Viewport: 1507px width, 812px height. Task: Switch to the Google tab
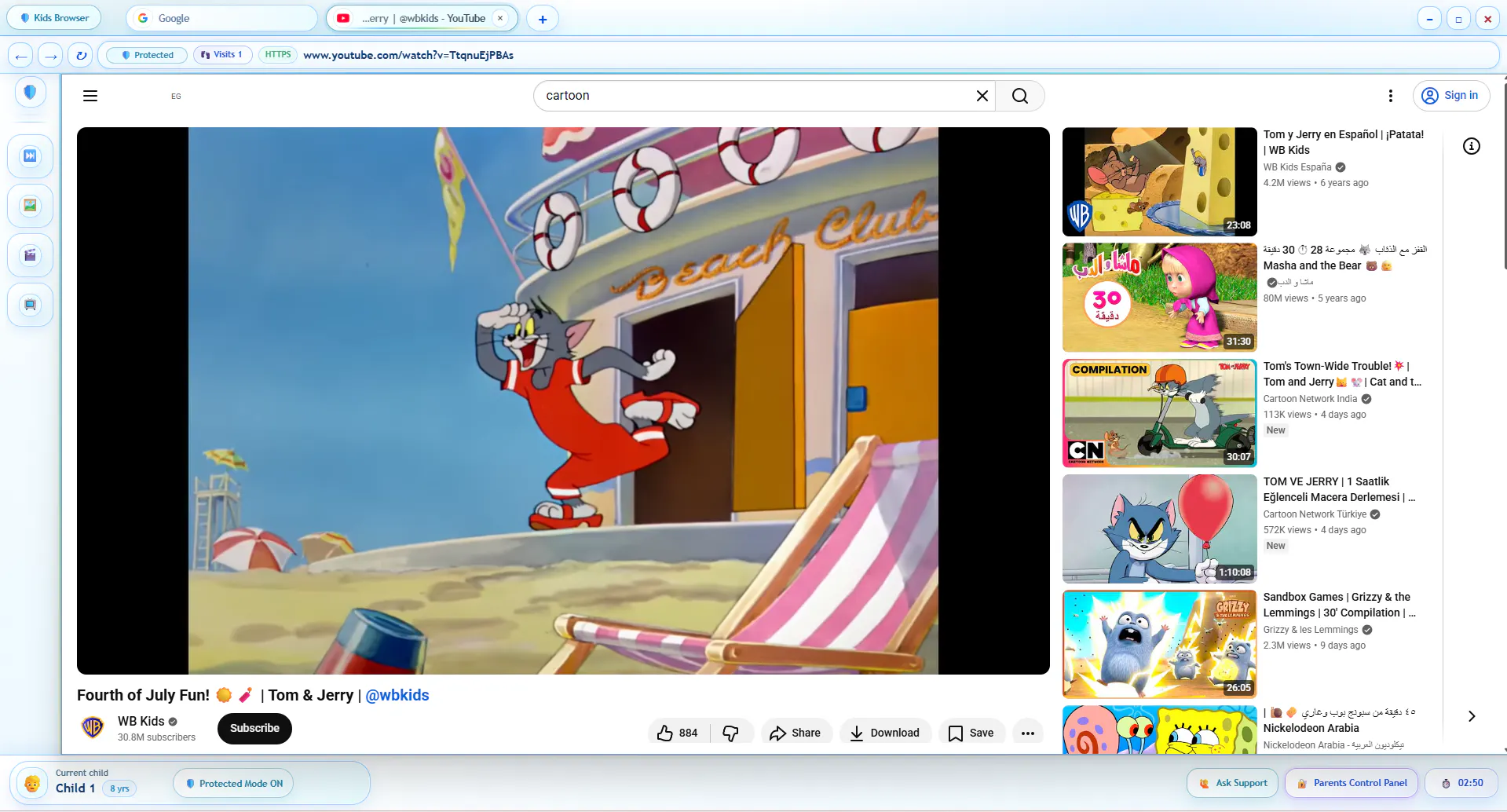[221, 18]
